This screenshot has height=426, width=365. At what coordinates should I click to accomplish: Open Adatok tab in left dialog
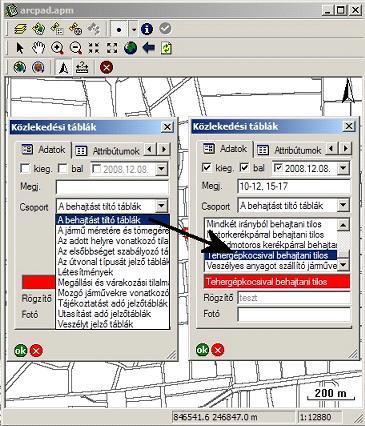tap(43, 150)
